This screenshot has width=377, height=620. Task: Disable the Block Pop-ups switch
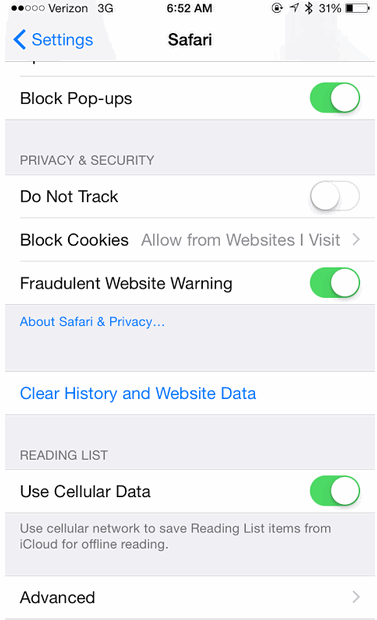(x=335, y=98)
